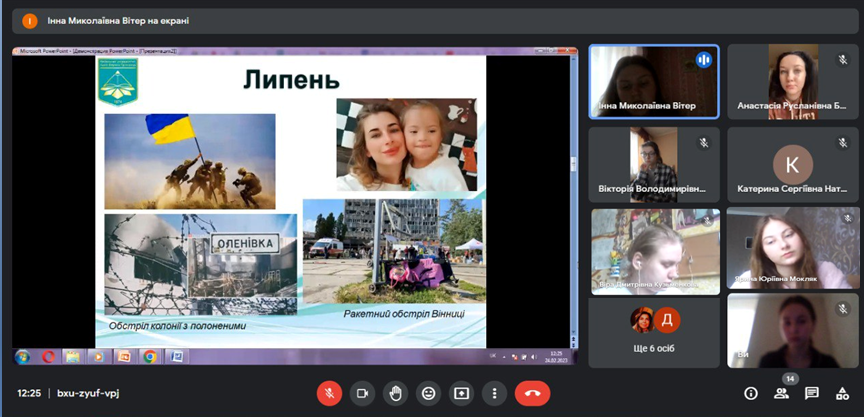Open the chat messages panel
The height and width of the screenshot is (417, 864).
click(x=812, y=393)
